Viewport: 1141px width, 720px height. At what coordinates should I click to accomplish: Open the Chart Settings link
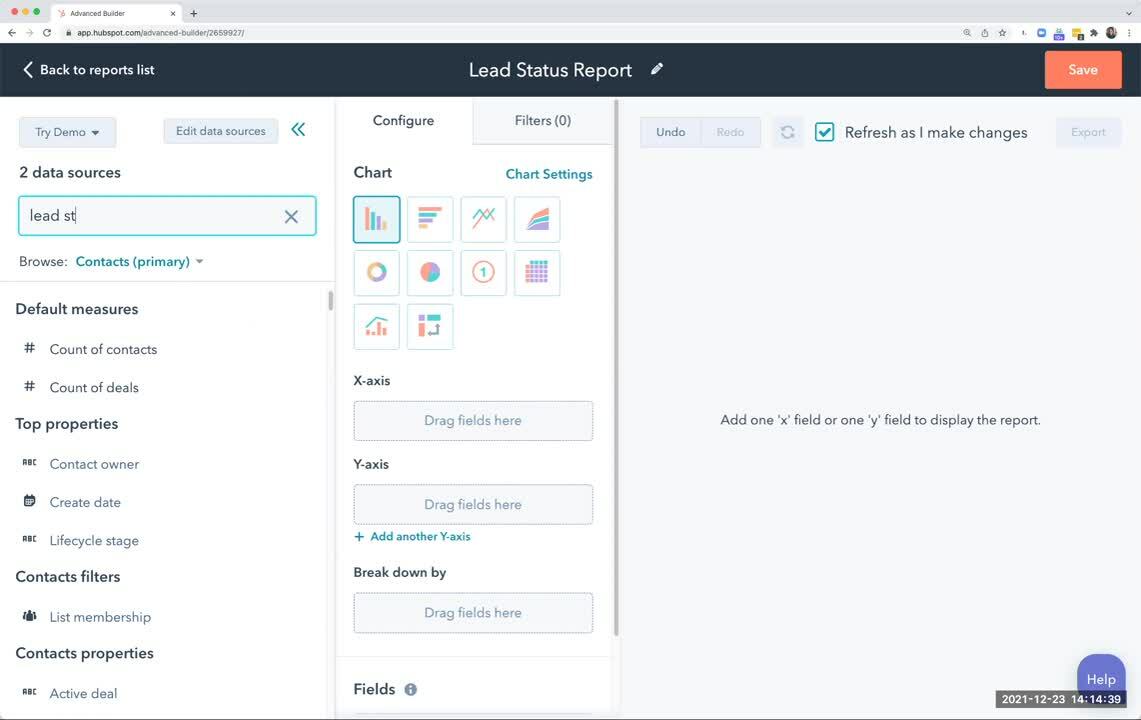548,174
